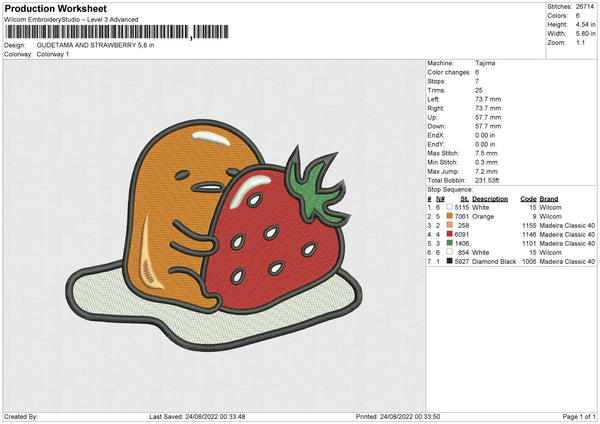Click code '1155' in stop row 3
Image resolution: width=600 pixels, height=424 pixels.
[529, 225]
